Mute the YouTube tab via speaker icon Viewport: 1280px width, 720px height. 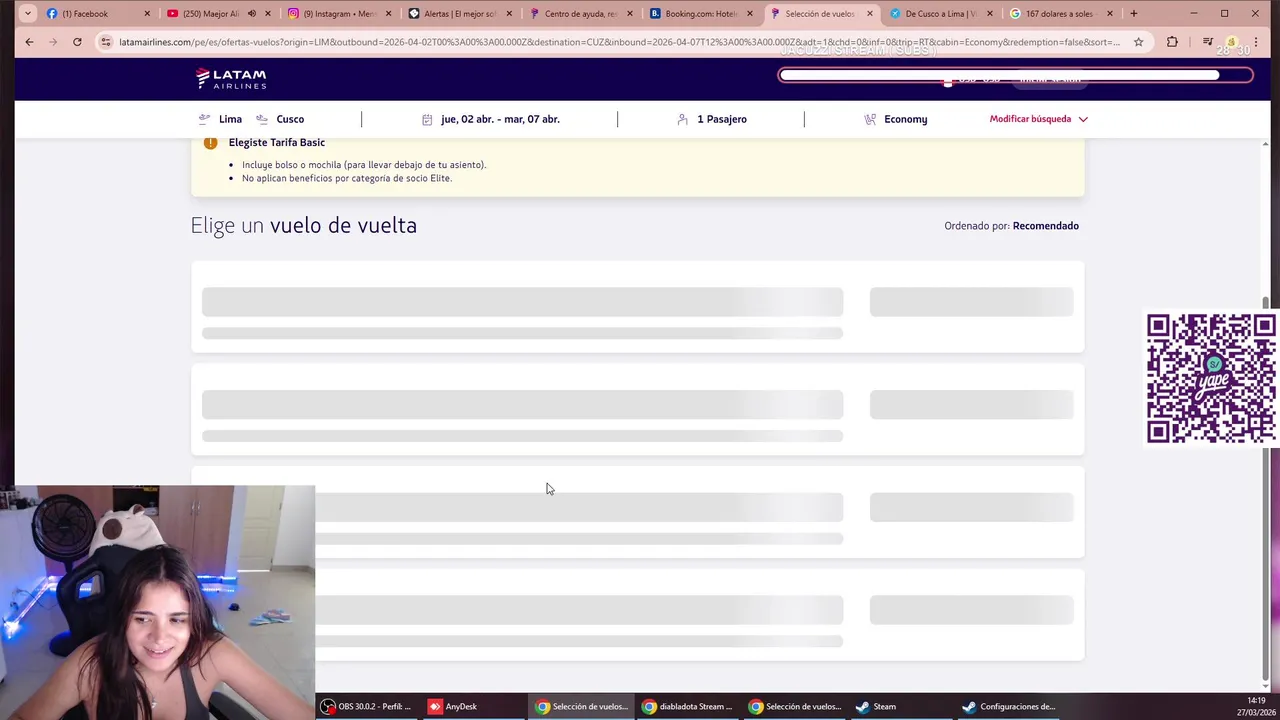pyautogui.click(x=252, y=14)
